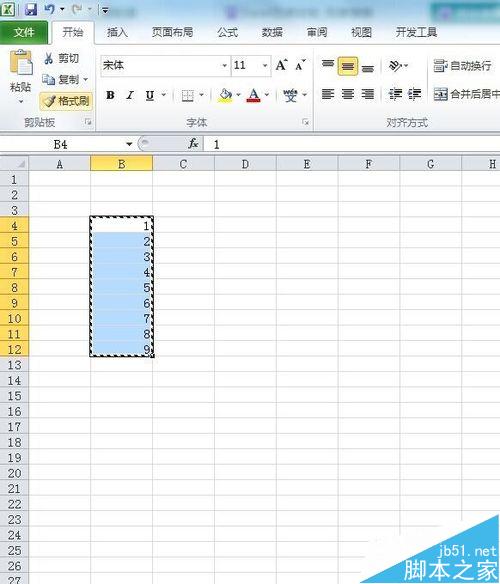Viewport: 500px width, 584px height.
Task: Open the 页面布局 (Page Layout) tab
Action: pyautogui.click(x=173, y=32)
